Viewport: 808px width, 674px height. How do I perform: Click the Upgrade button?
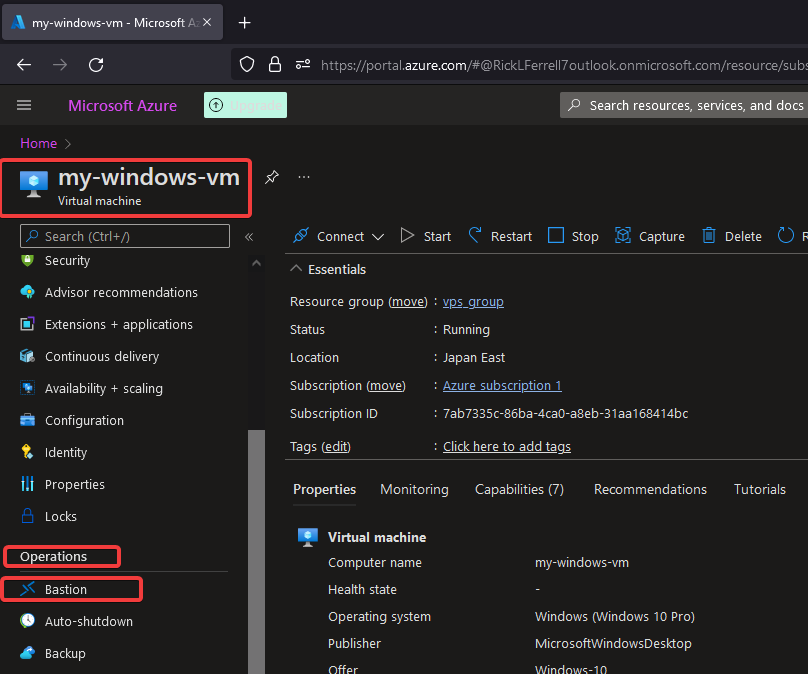click(x=245, y=105)
